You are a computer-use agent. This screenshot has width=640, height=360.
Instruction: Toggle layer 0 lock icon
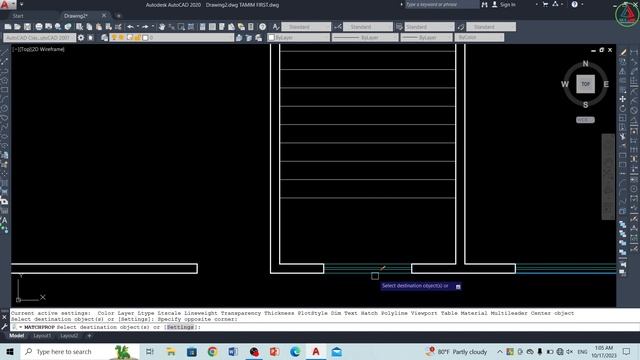click(138, 38)
